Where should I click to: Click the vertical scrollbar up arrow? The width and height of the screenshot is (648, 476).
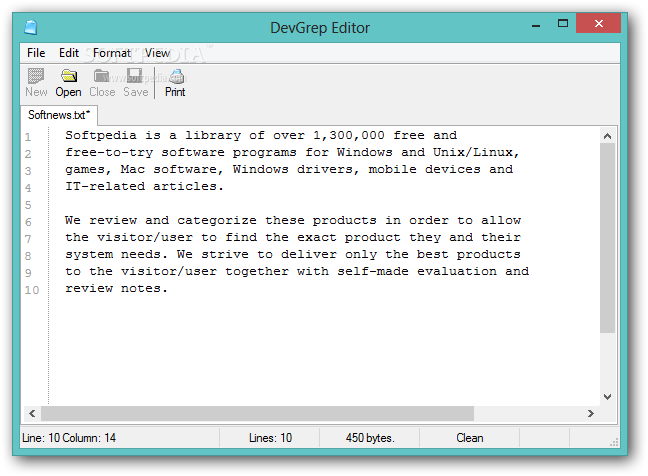[x=607, y=136]
